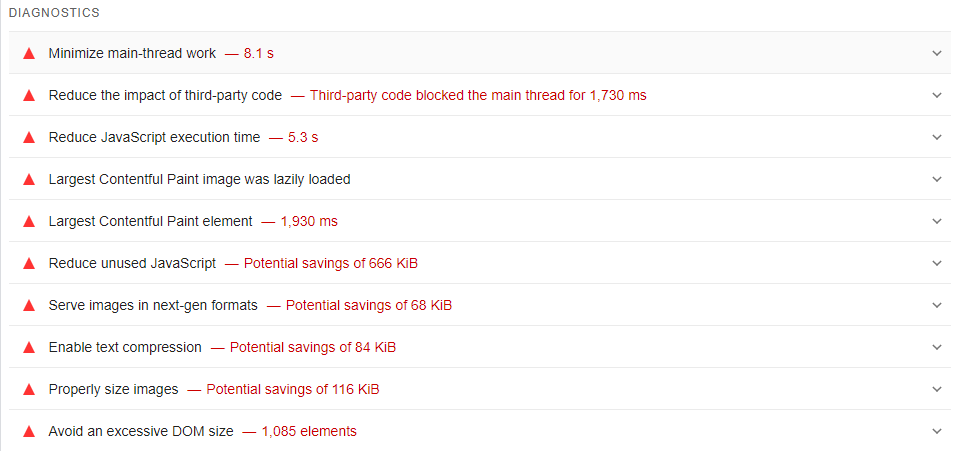Click the Properly size images audit title
Viewport: 958px width, 451px height.
[113, 389]
